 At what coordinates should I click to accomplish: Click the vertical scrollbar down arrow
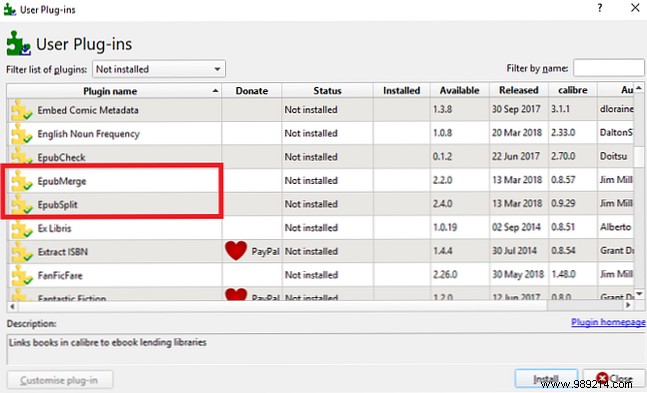[x=639, y=294]
